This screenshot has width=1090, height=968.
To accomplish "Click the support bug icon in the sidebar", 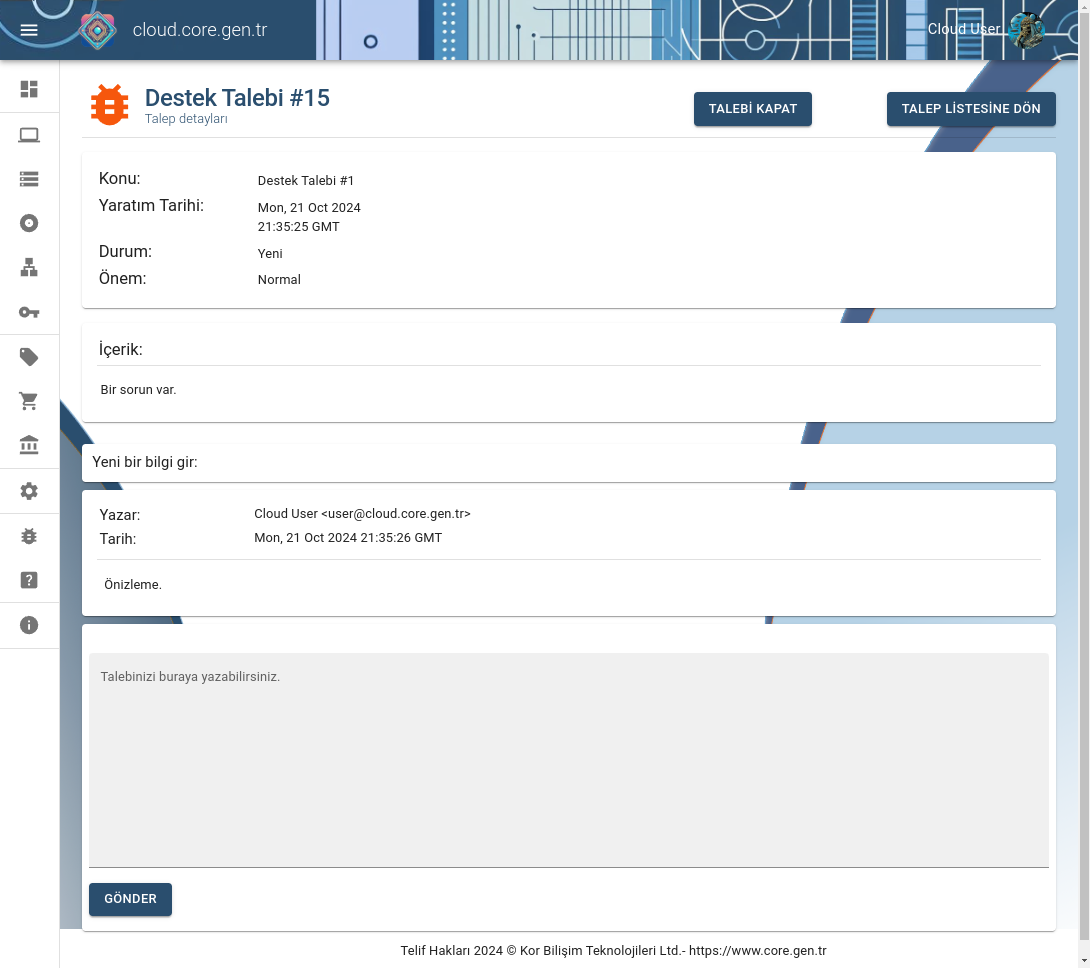I will (x=29, y=535).
